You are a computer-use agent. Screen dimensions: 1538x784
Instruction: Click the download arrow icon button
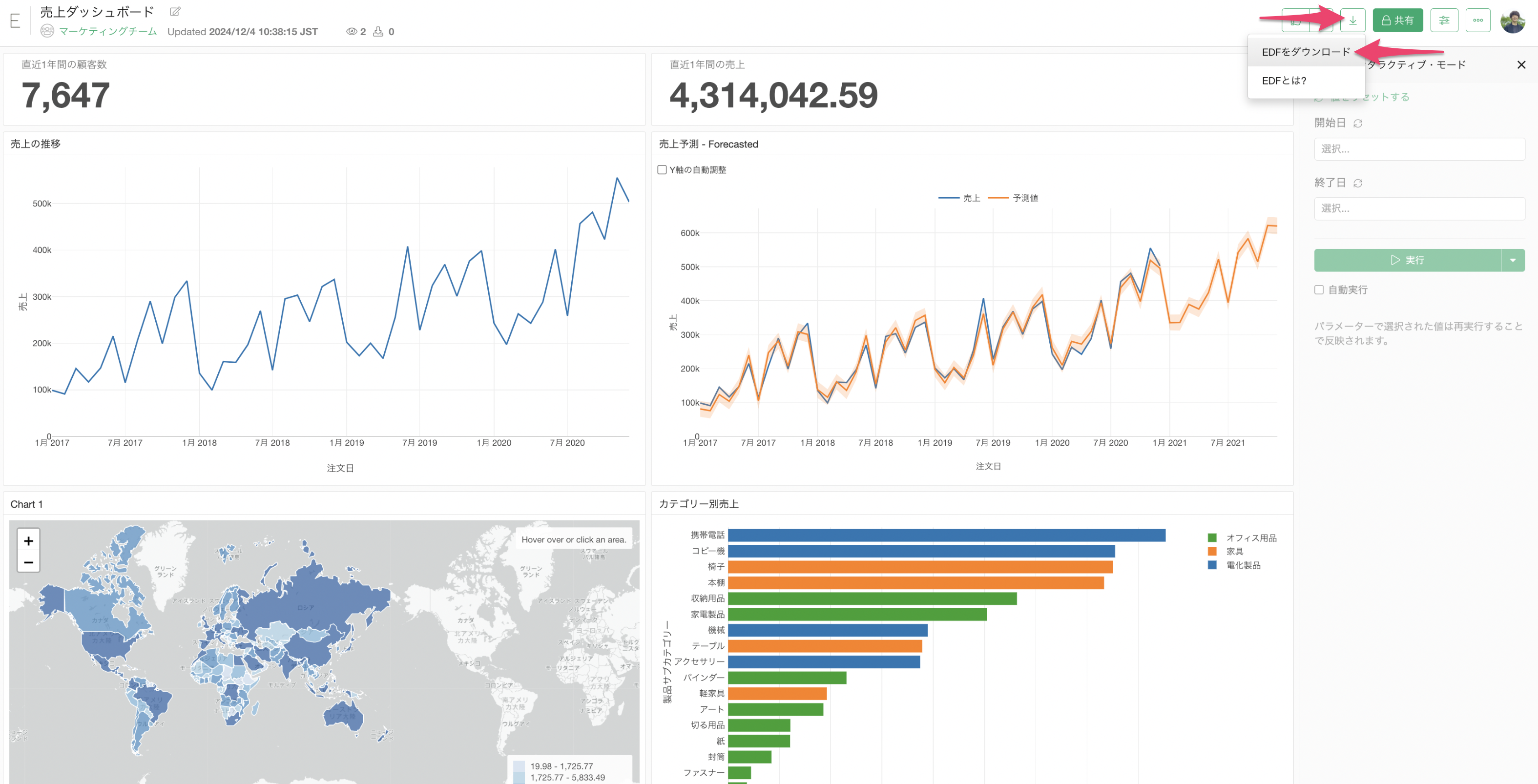click(1352, 21)
